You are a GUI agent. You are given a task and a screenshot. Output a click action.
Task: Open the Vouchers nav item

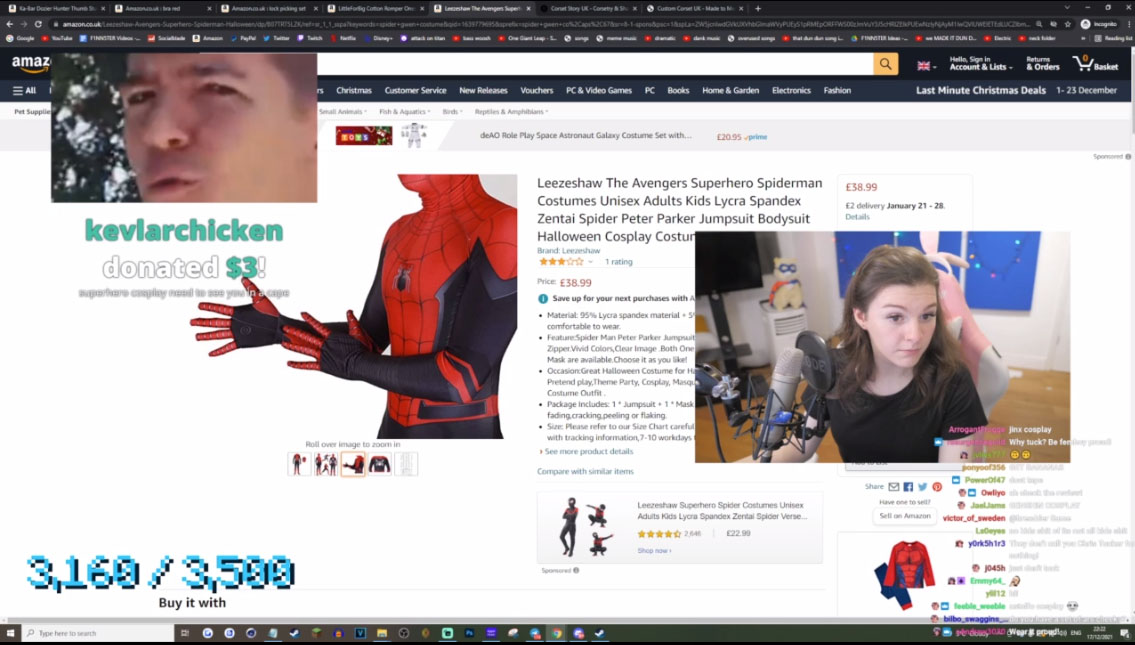coord(536,90)
